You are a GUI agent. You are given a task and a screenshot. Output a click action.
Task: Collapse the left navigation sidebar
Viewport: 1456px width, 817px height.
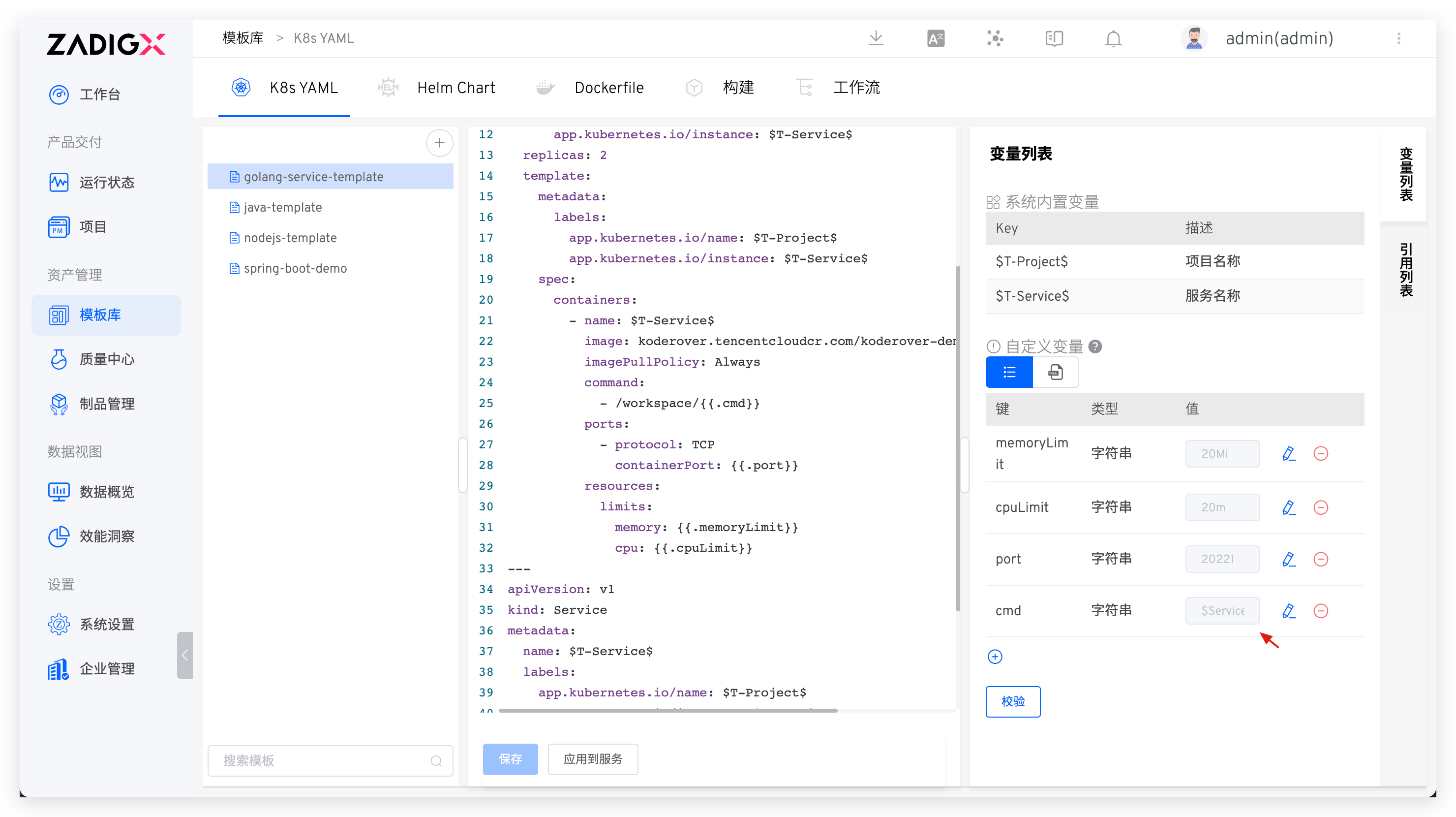point(185,656)
